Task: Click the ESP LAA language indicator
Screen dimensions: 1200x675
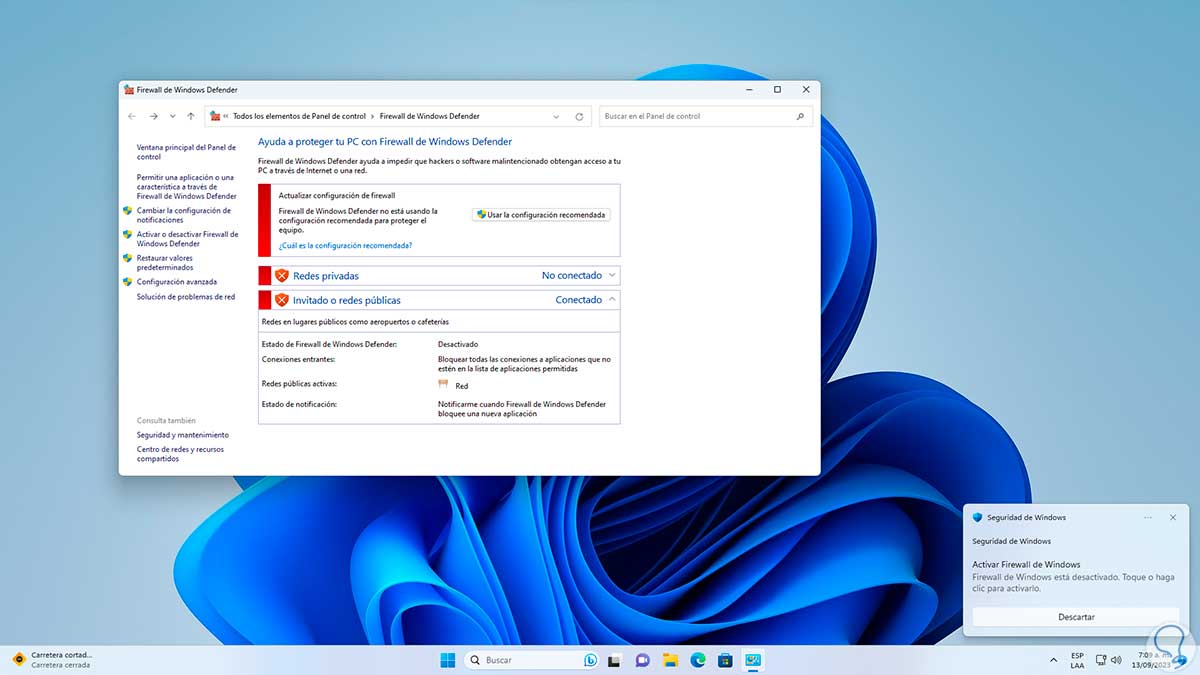Action: [1077, 660]
